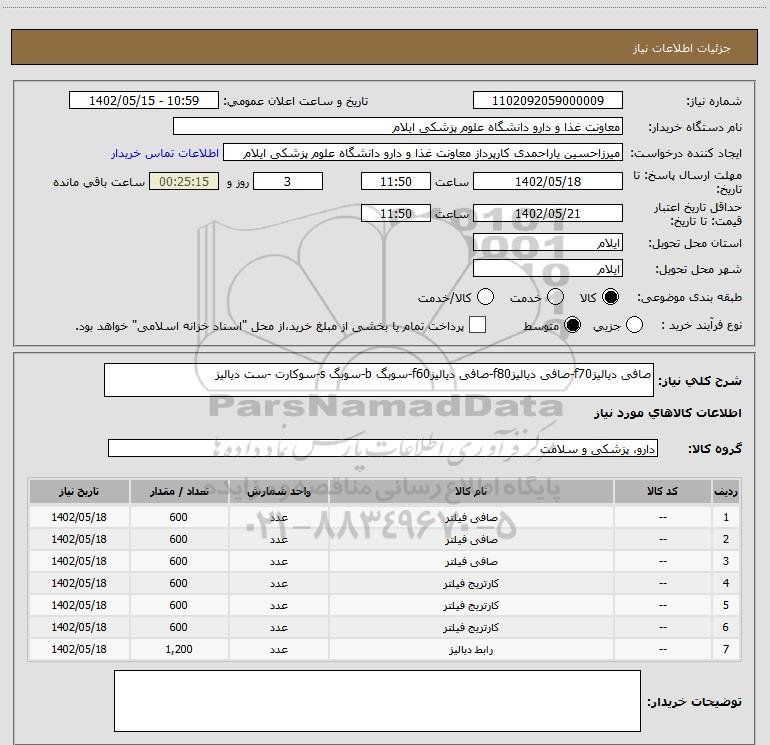This screenshot has height=745, width=770.
Task: Click the buyer organization name field
Action: tap(398, 127)
